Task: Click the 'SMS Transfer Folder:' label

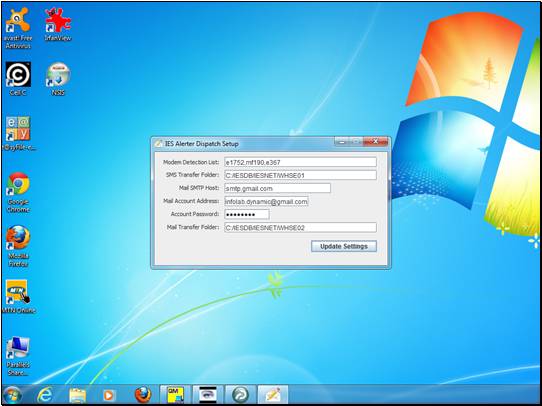Action: click(193, 175)
